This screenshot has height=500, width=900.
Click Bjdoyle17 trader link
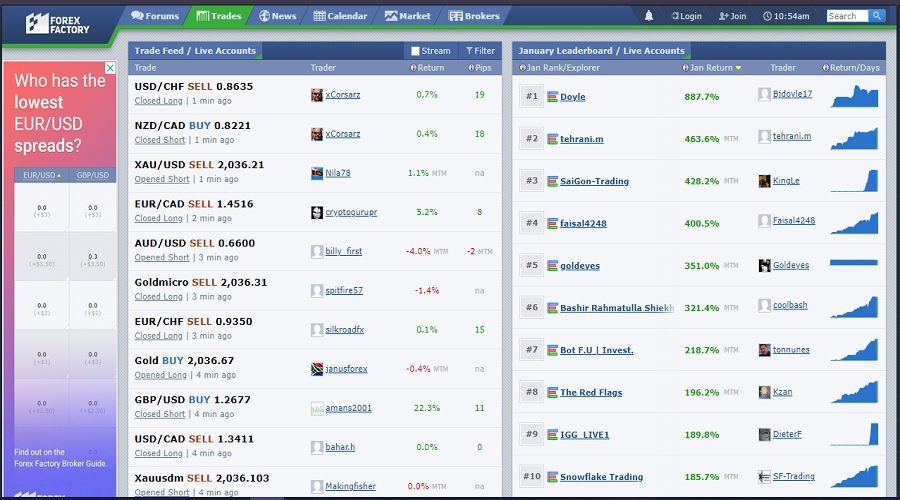click(x=792, y=94)
